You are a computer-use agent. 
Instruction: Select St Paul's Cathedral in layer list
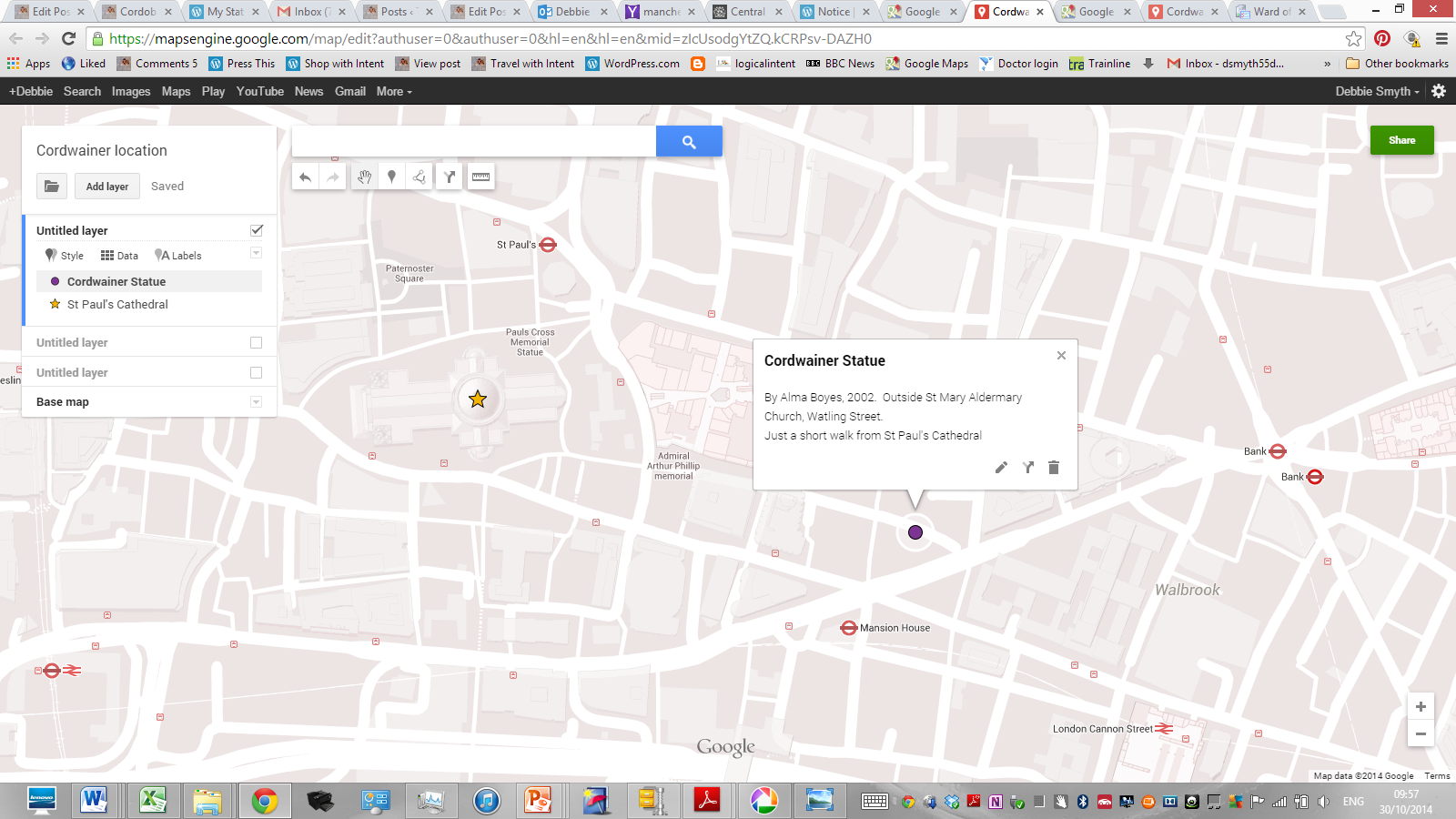point(117,305)
